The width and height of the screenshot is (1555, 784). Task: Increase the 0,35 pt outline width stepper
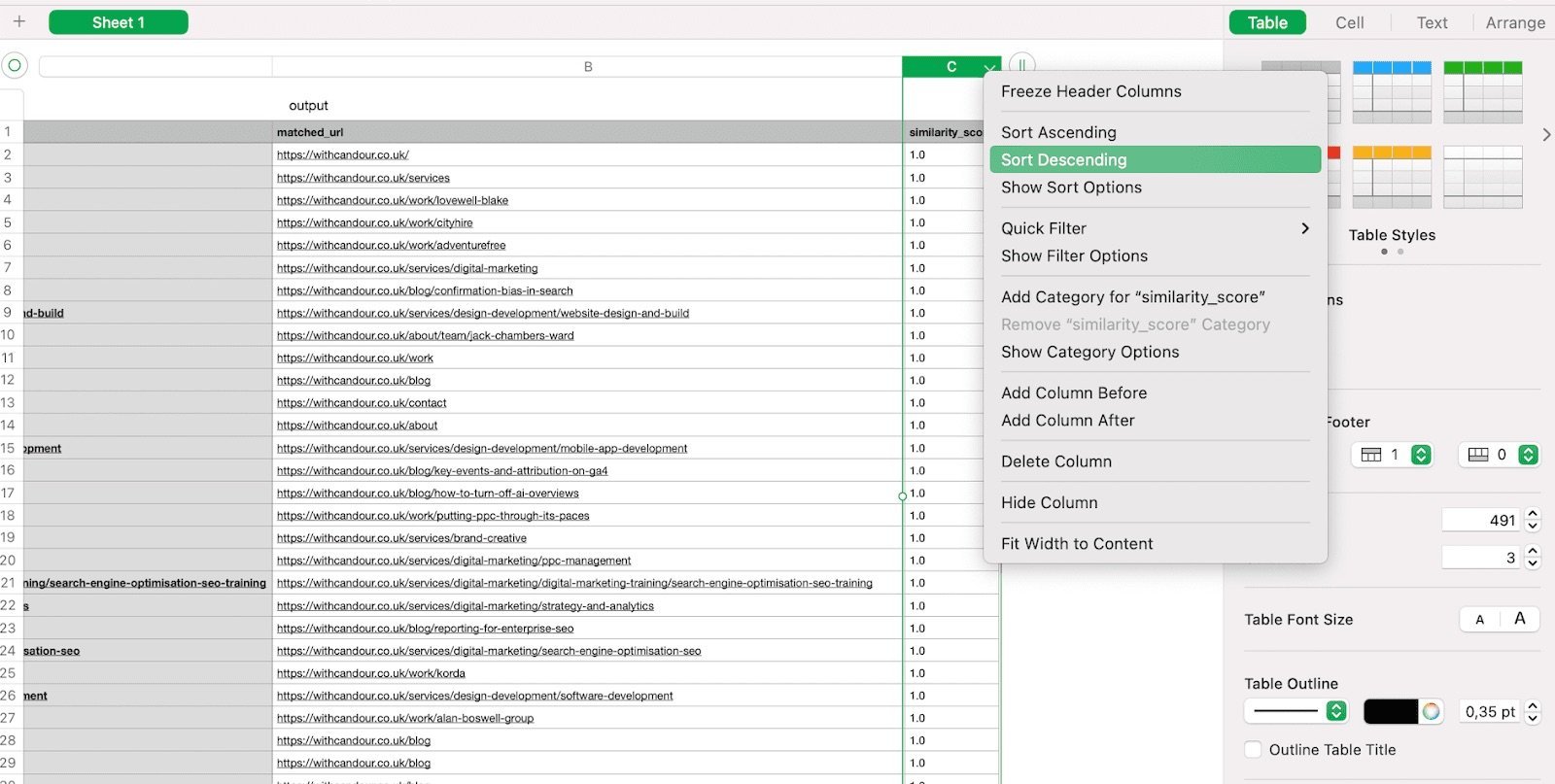tap(1533, 705)
